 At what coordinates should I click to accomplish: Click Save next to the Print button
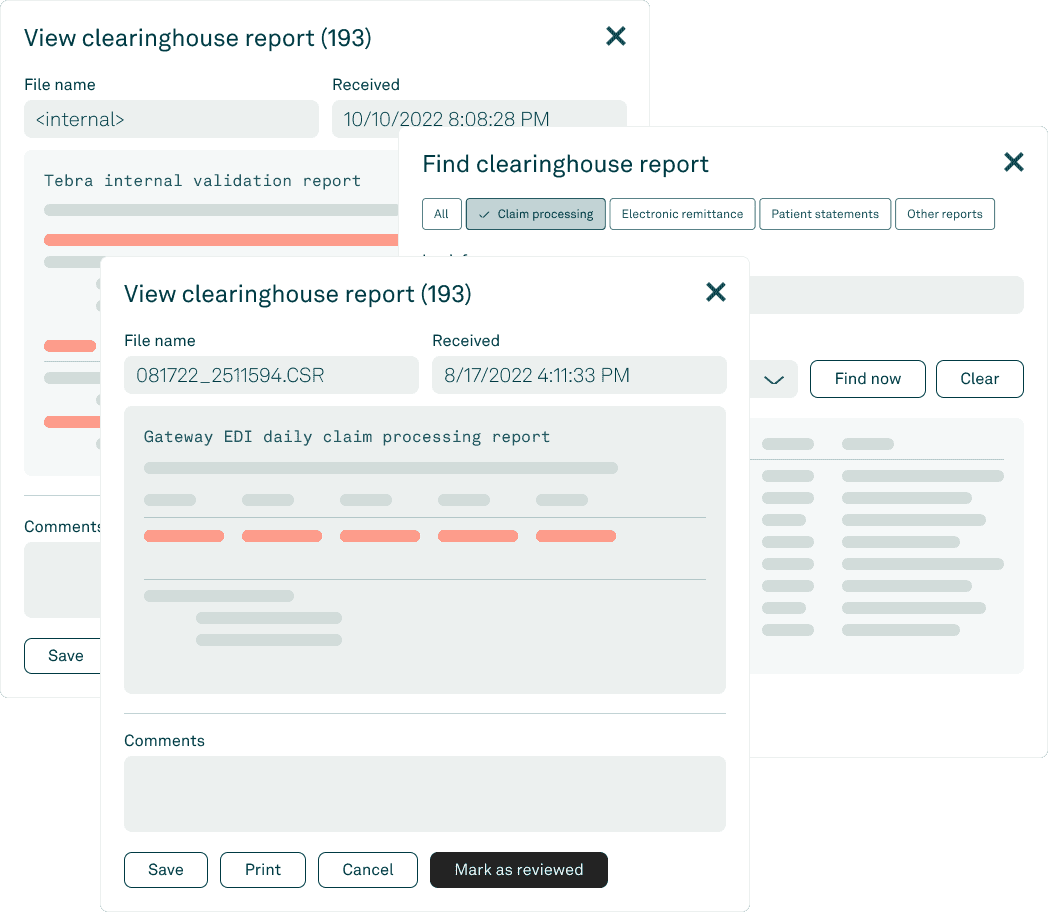(x=166, y=870)
